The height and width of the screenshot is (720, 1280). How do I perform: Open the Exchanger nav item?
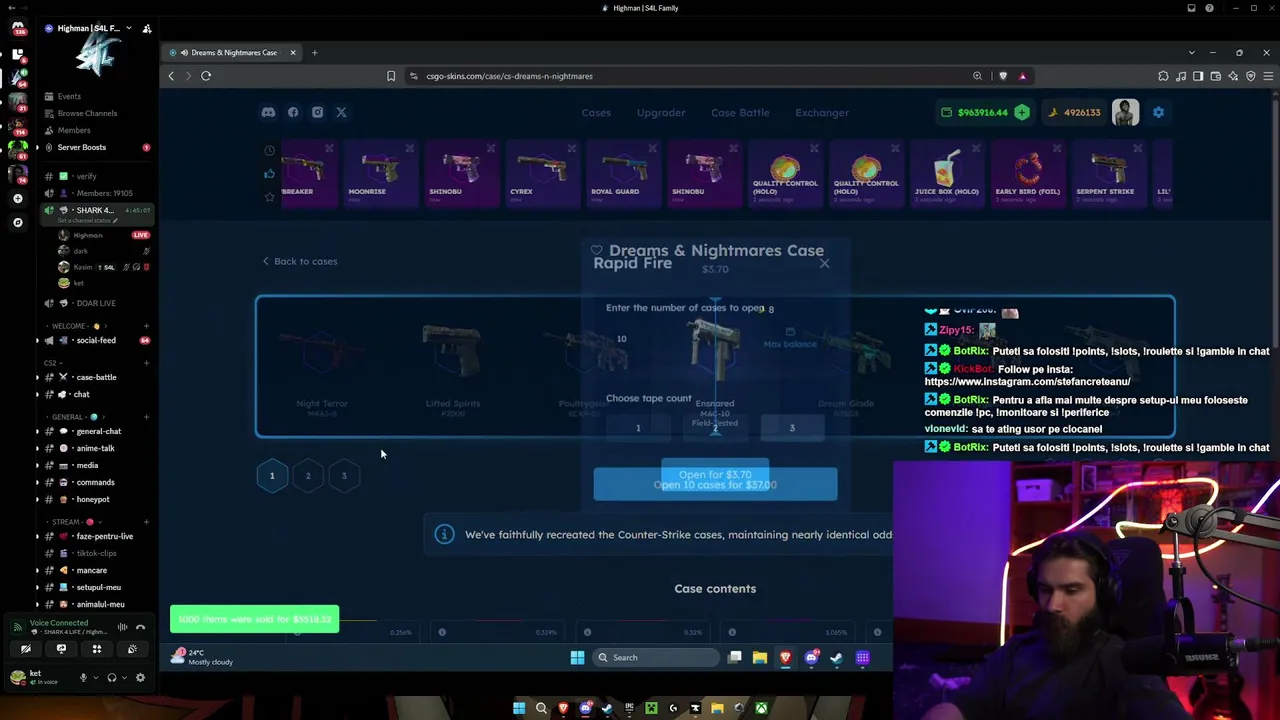coord(822,113)
